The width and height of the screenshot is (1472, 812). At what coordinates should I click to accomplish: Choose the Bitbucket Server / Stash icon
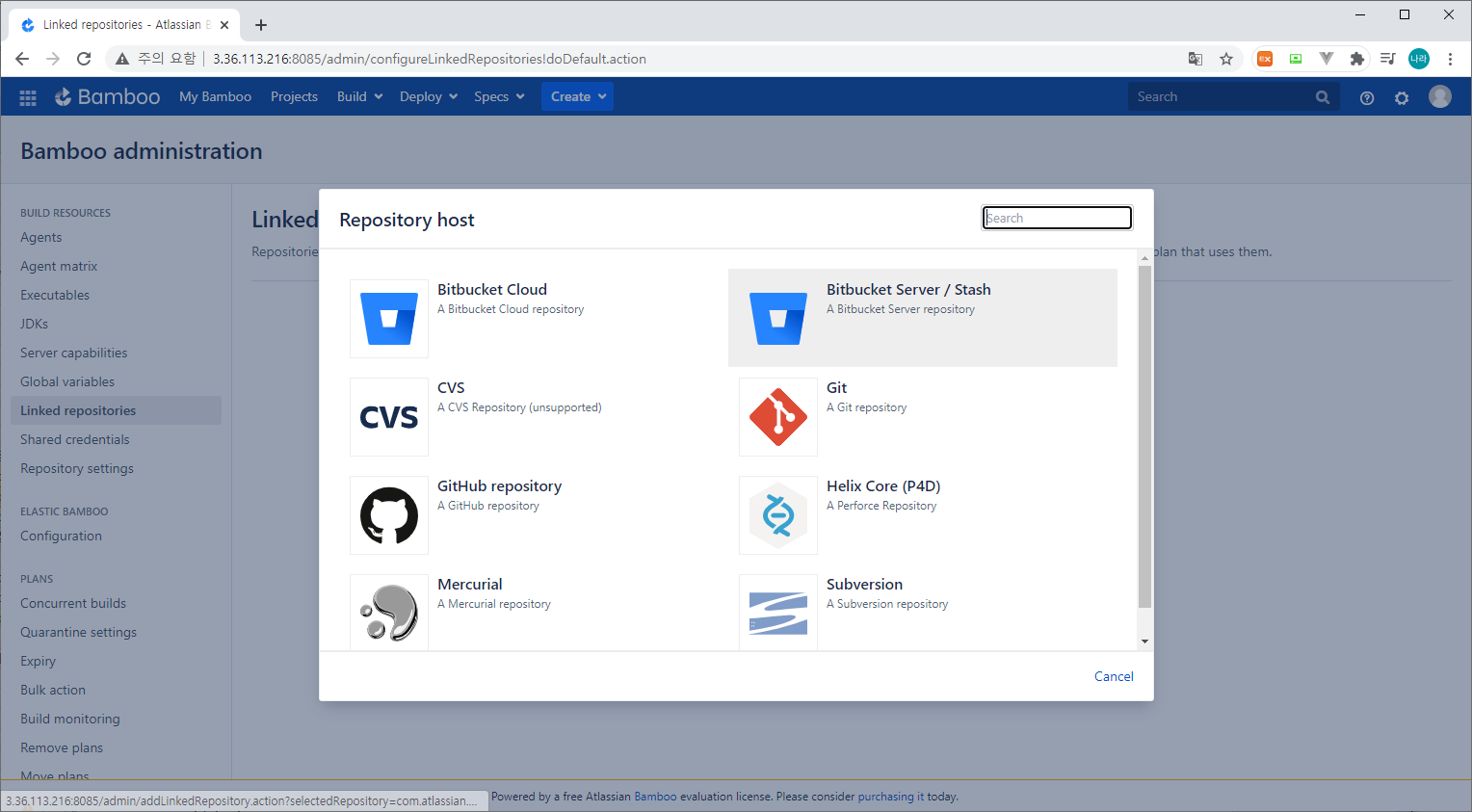(778, 319)
